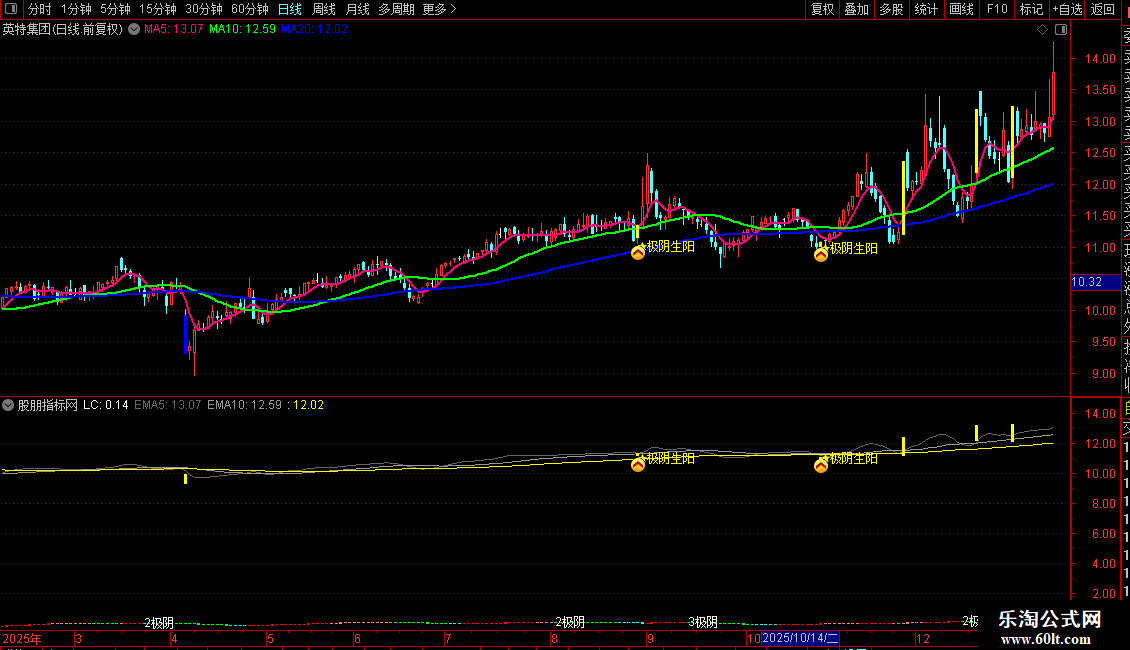The width and height of the screenshot is (1130, 650).
Task: Click the 14.00 price label on the main axis
Action: (x=1100, y=58)
